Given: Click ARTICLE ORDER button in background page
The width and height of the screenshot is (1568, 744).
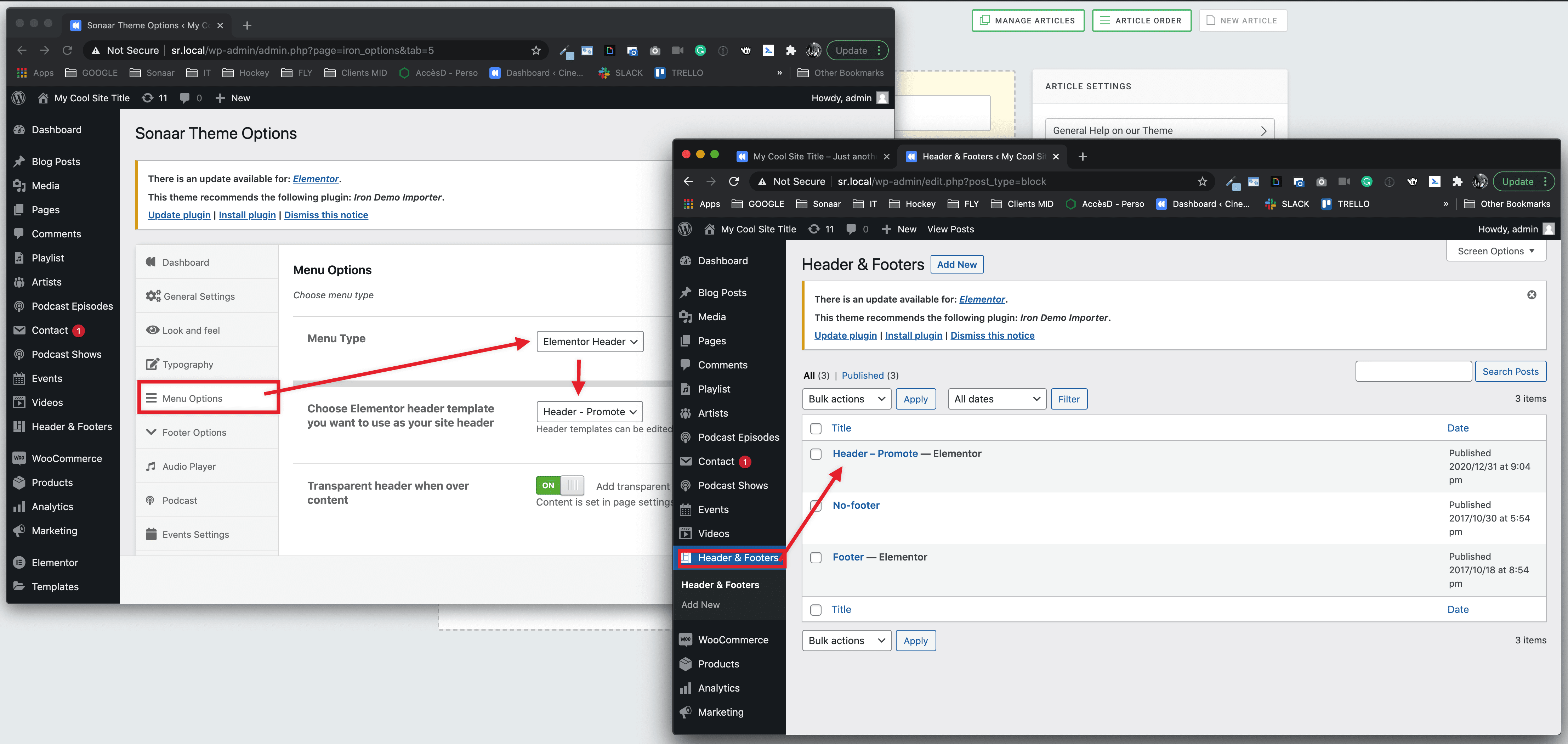Looking at the screenshot, I should (1141, 21).
